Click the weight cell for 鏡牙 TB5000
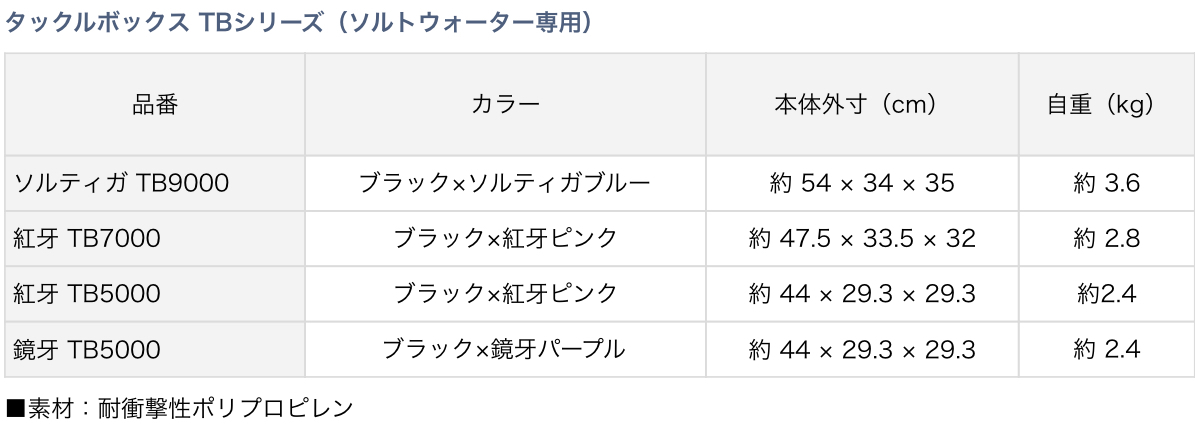Image resolution: width=1195 pixels, height=448 pixels. 1106,349
